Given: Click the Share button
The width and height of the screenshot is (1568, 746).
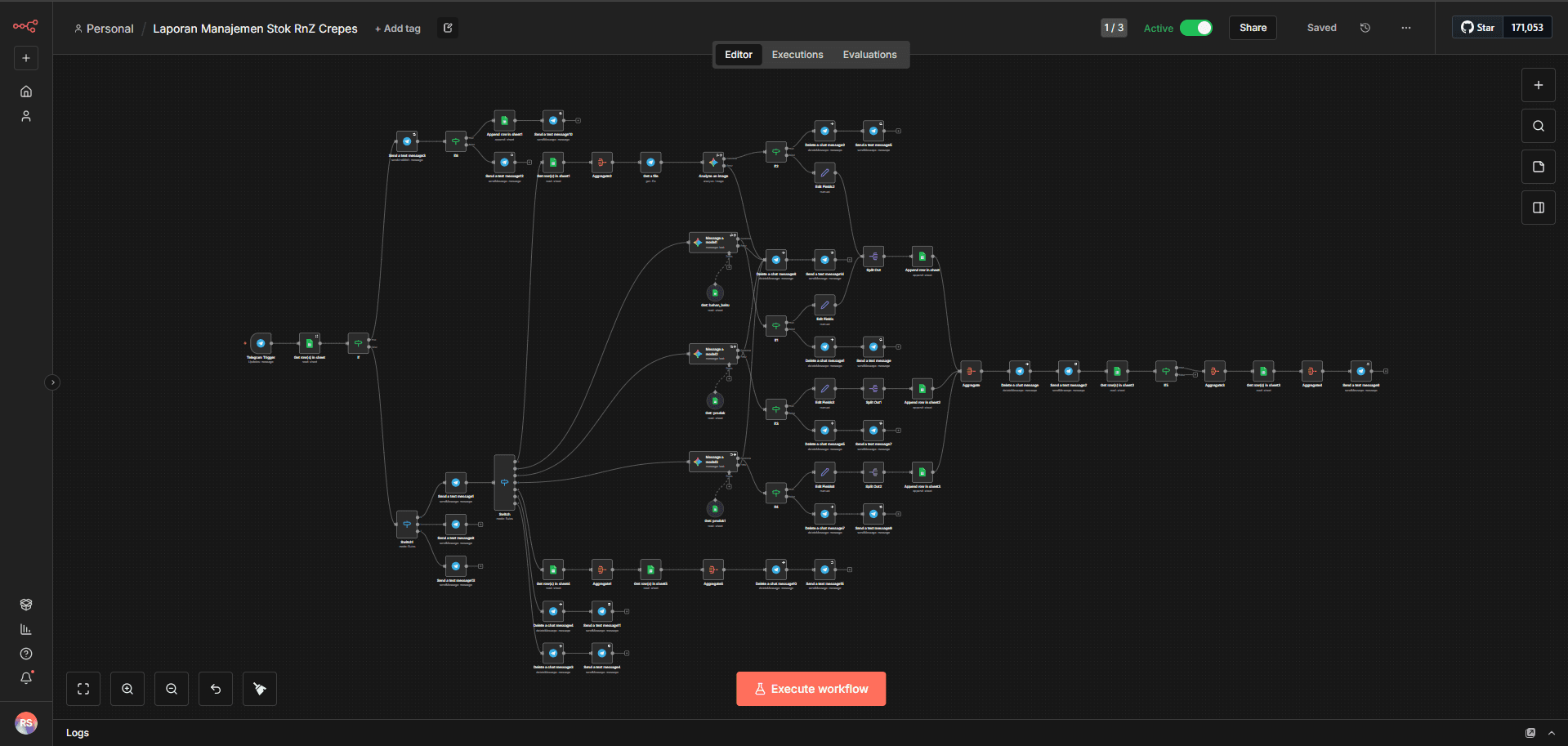Looking at the screenshot, I should pyautogui.click(x=1253, y=28).
